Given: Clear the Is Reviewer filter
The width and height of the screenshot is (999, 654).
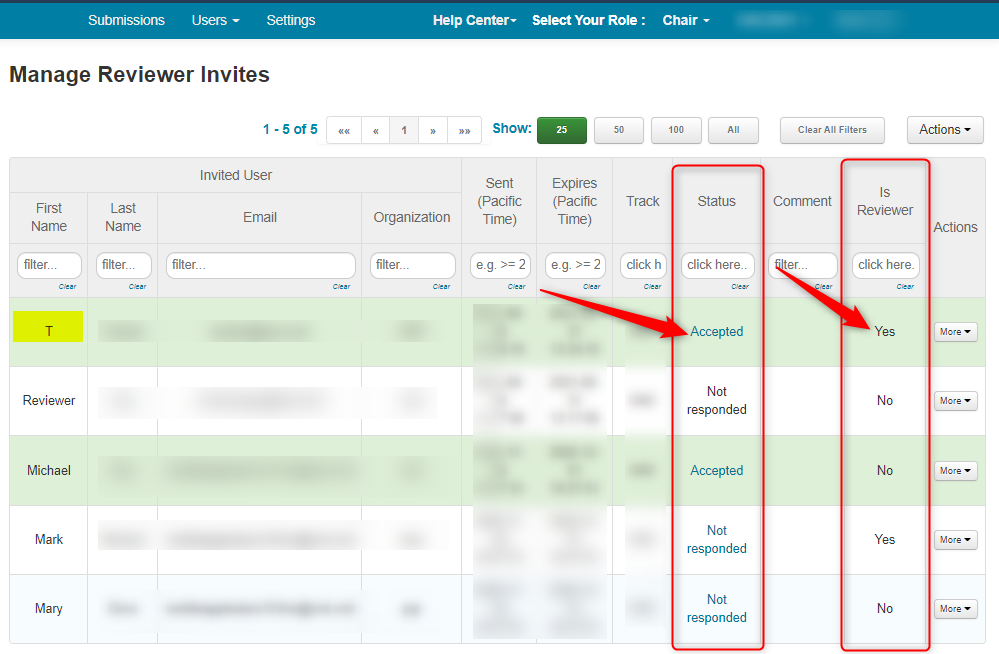Looking at the screenshot, I should [x=905, y=287].
